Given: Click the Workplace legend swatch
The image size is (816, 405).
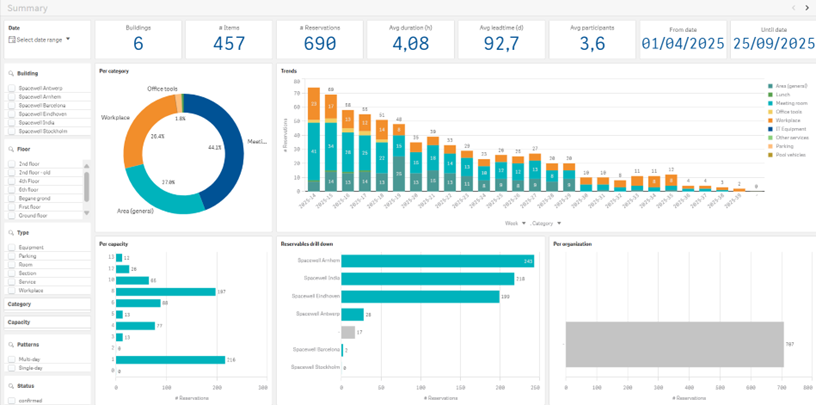Looking at the screenshot, I should (770, 120).
